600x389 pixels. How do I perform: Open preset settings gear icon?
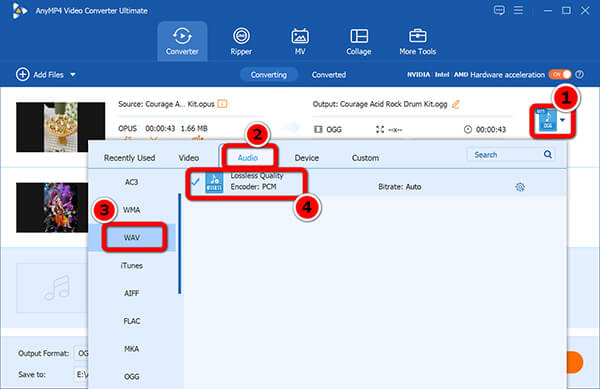tap(520, 187)
